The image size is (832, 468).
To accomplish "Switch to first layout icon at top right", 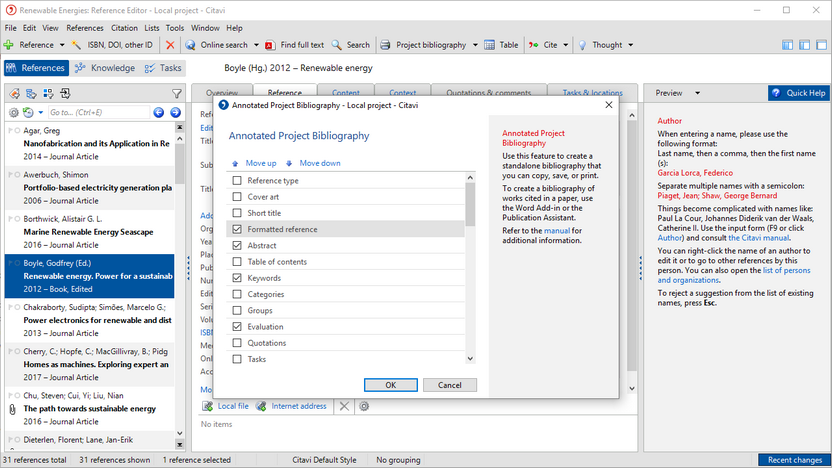I will [787, 45].
